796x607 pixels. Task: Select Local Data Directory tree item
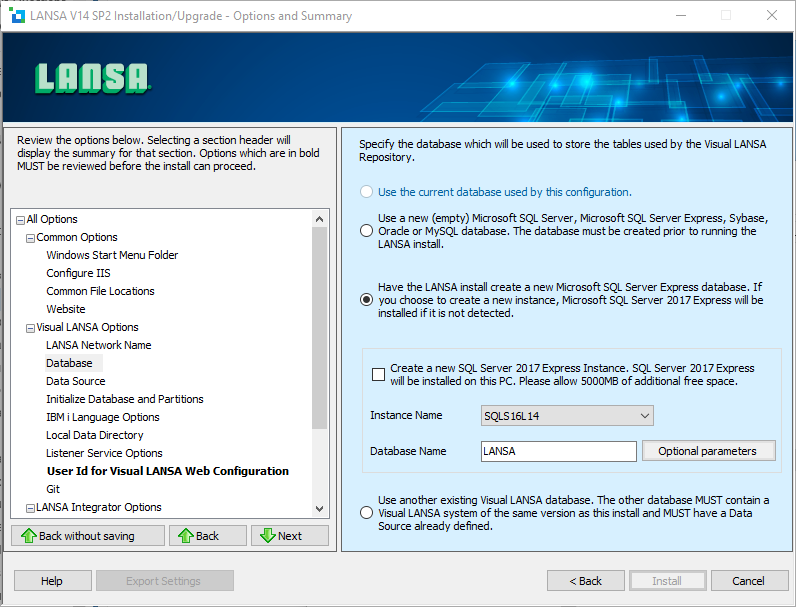coord(94,435)
